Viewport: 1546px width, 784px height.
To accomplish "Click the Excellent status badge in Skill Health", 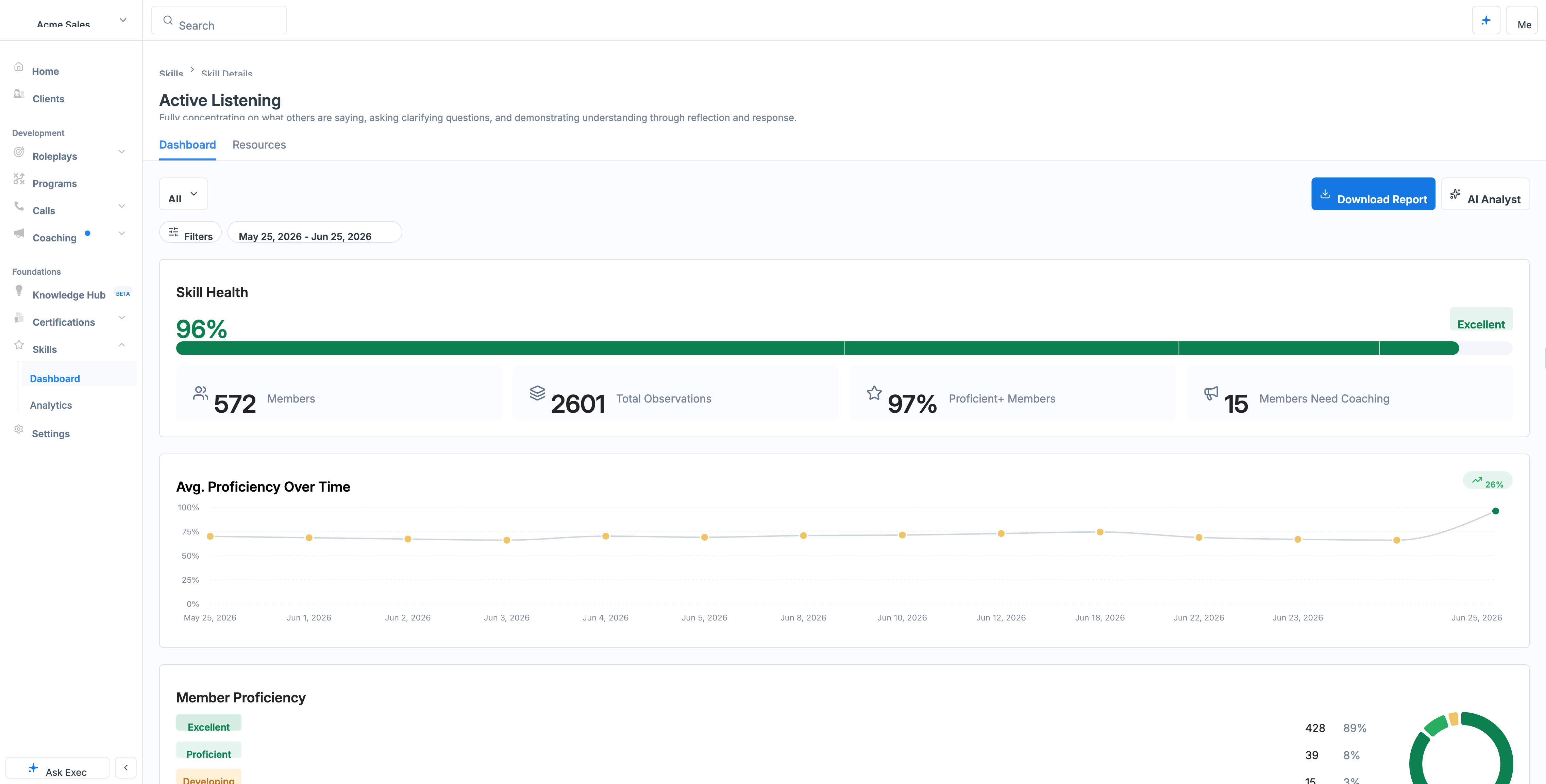I will coord(1481,319).
